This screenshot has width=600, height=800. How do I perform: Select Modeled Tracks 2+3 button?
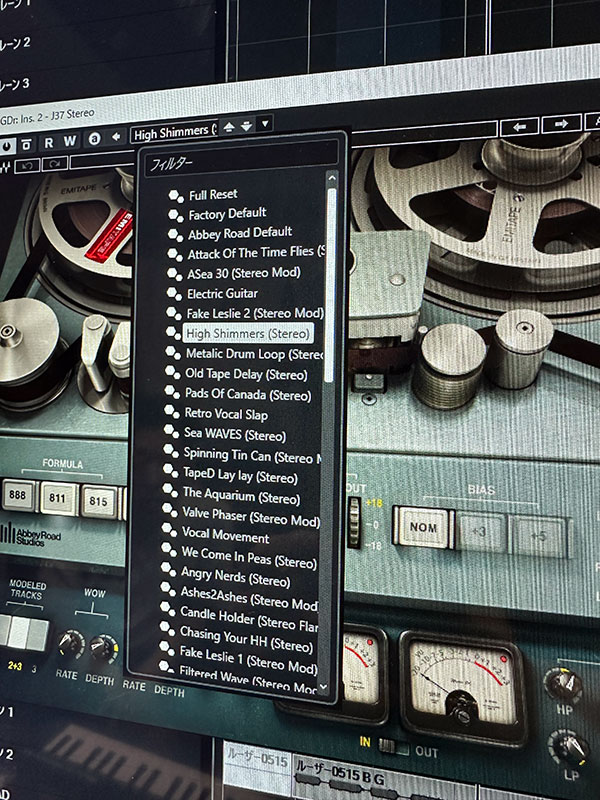18,633
